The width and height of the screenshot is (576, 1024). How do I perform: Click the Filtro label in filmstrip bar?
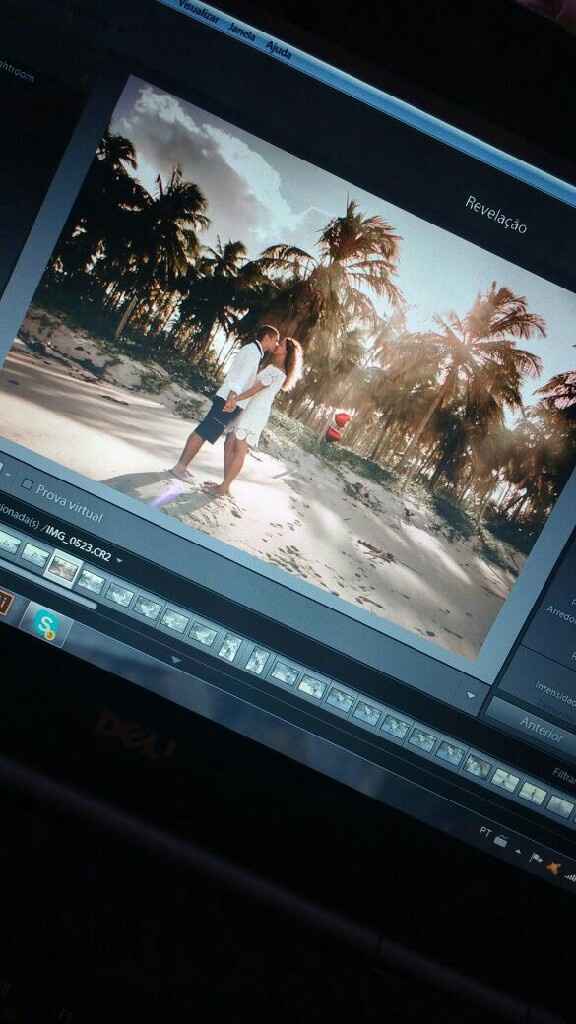coord(564,776)
